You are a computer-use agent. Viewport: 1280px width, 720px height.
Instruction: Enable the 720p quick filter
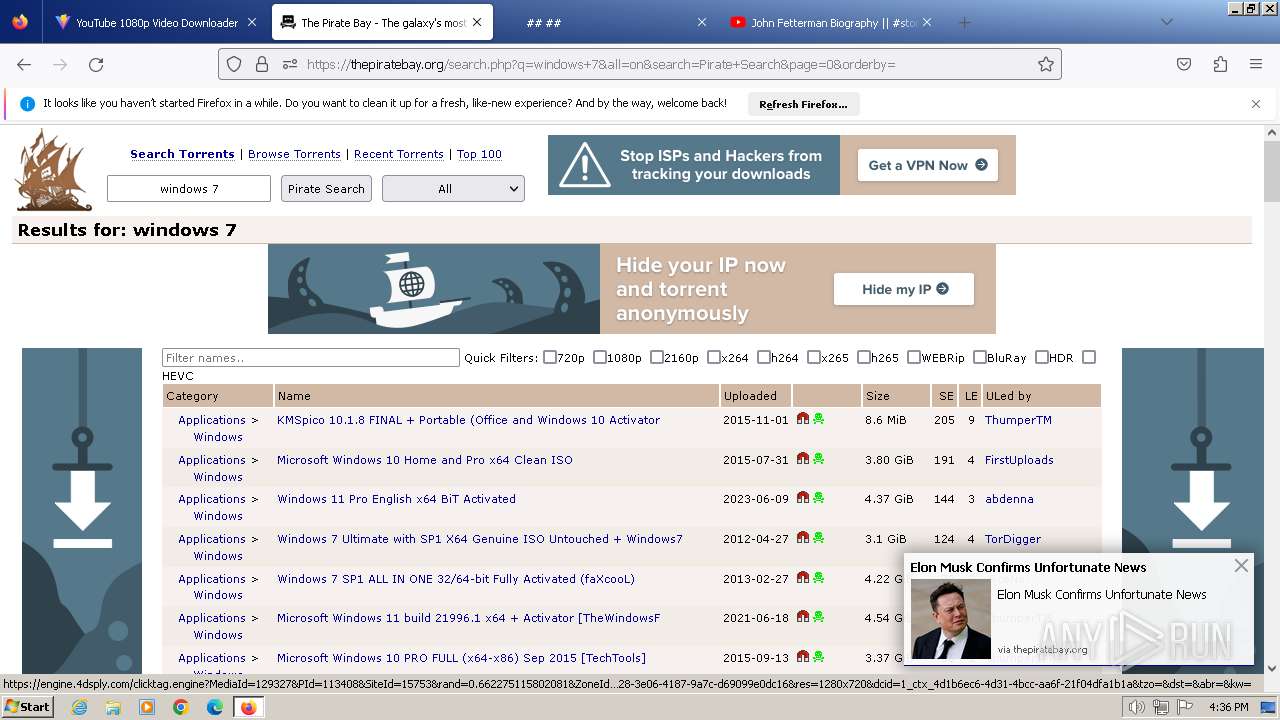point(550,357)
